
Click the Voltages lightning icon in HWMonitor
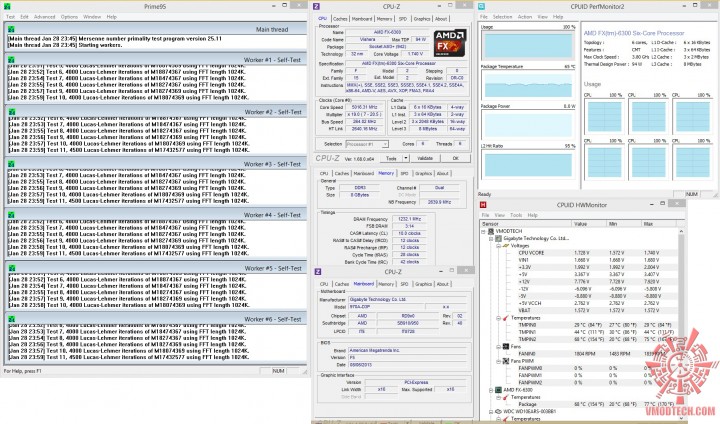tap(506, 246)
